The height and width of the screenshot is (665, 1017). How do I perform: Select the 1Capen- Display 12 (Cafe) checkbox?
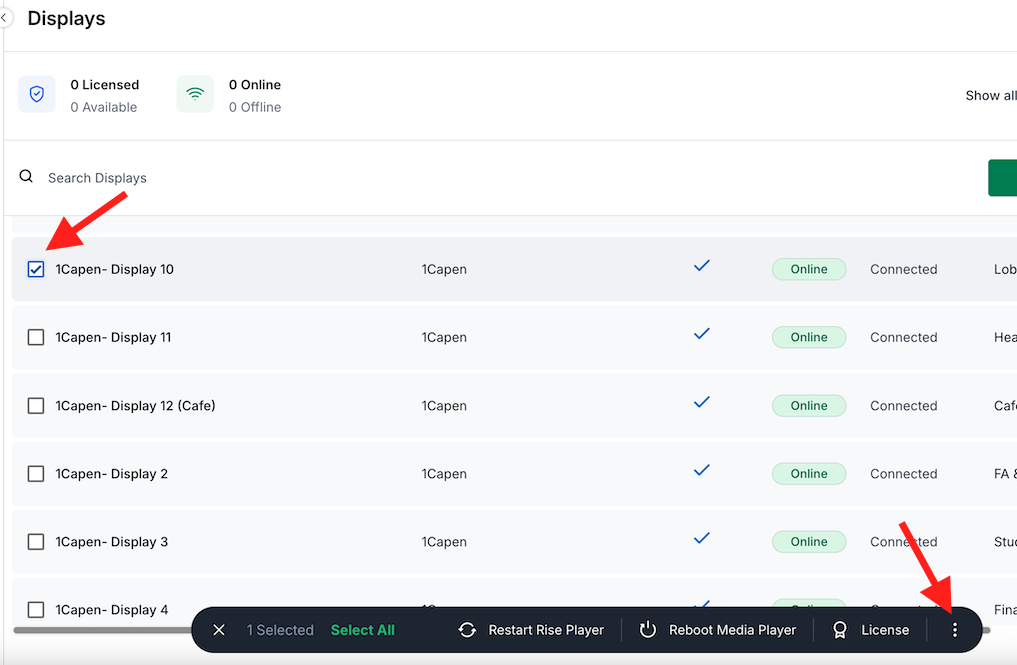pyautogui.click(x=36, y=405)
